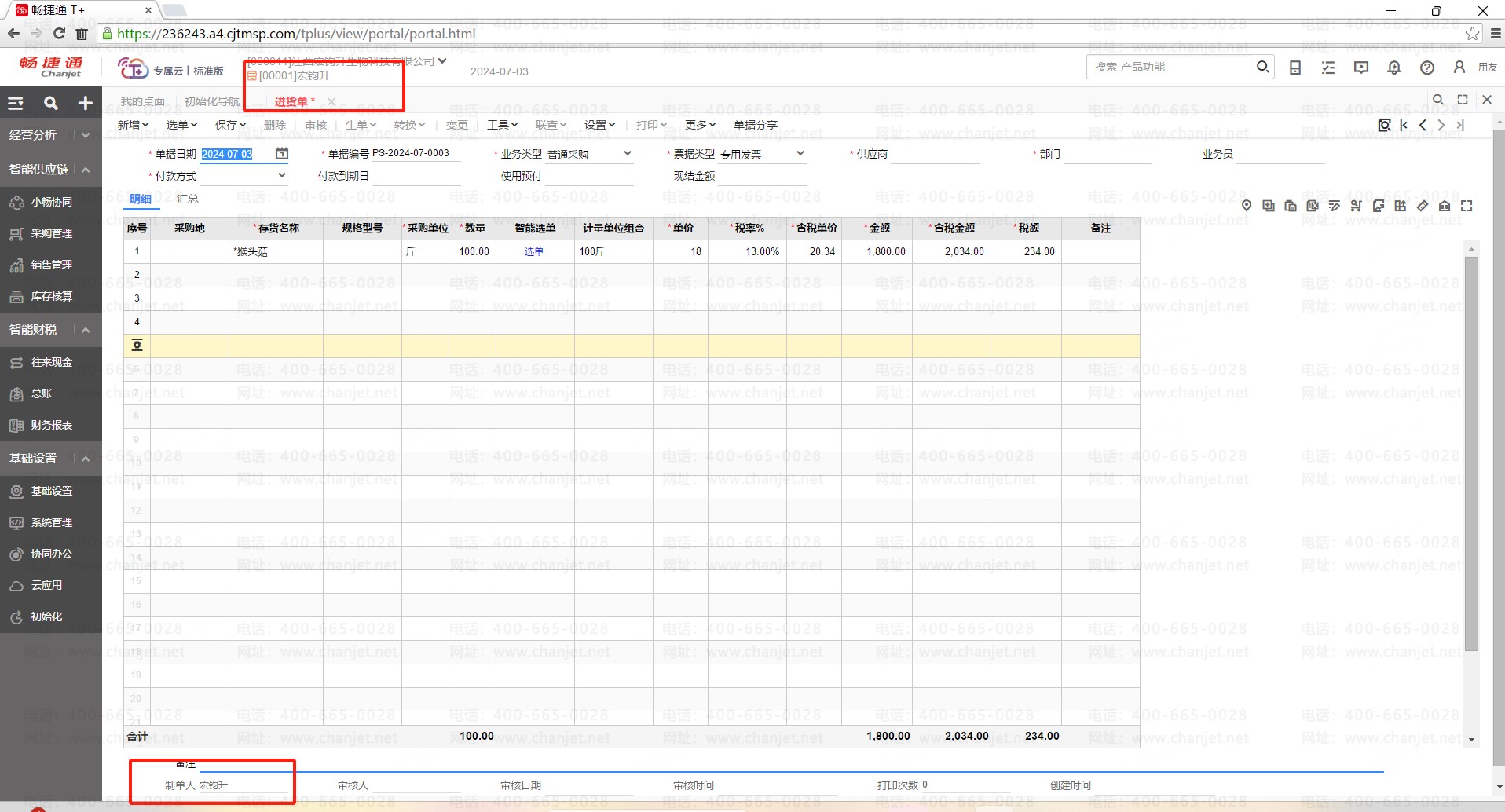Open the 业务类型 dropdown
The width and height of the screenshot is (1505, 812).
pyautogui.click(x=628, y=154)
